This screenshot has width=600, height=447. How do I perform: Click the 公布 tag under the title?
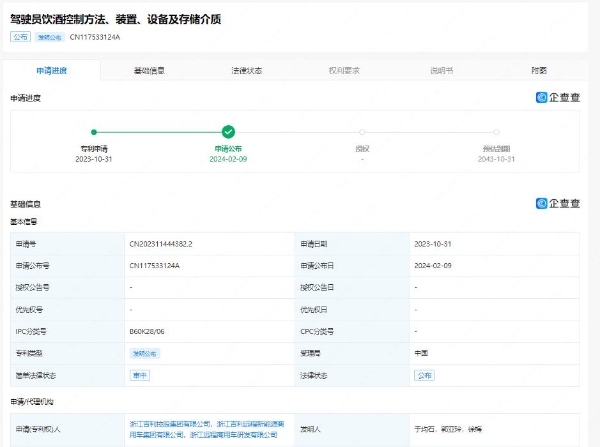pyautogui.click(x=20, y=37)
